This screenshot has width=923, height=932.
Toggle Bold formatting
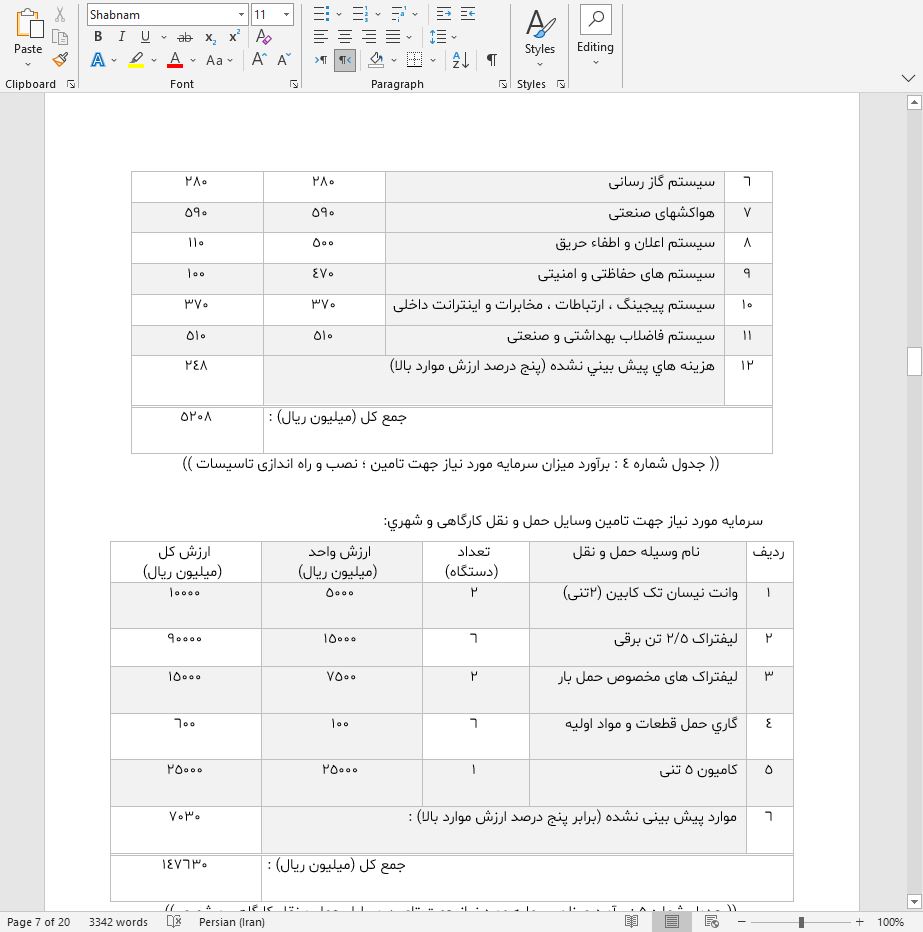click(98, 37)
